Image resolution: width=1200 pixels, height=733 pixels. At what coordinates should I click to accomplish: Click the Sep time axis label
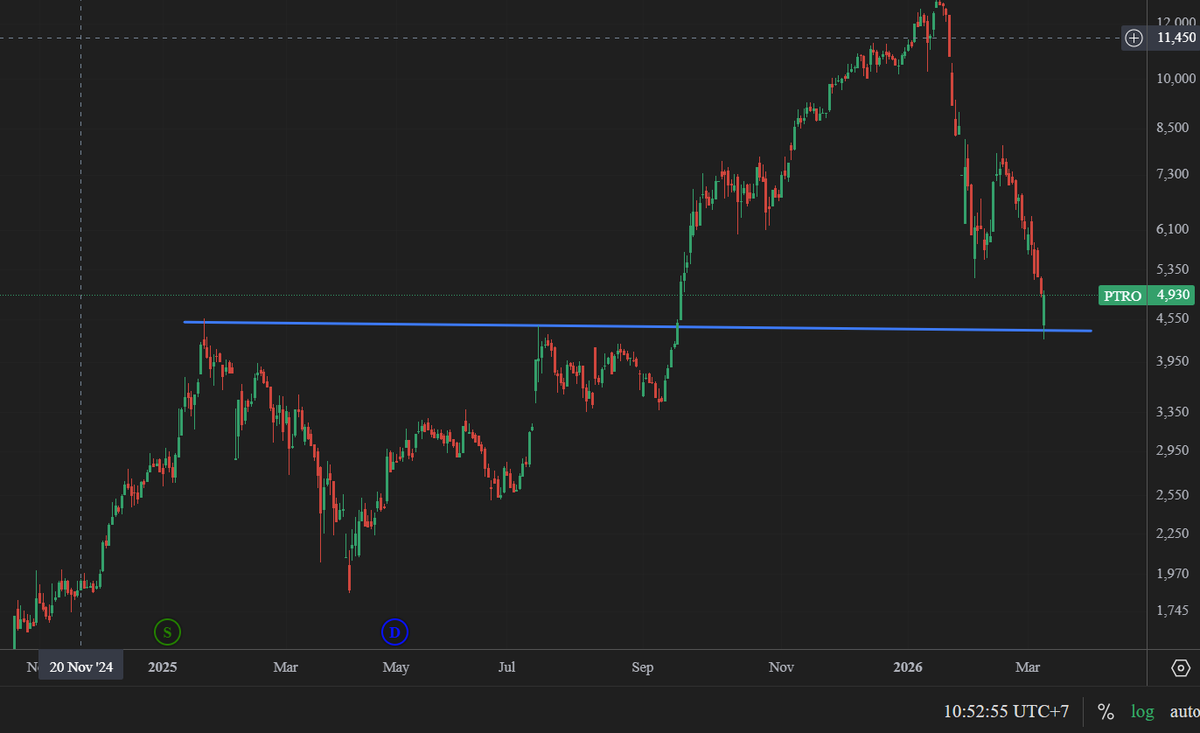tap(643, 667)
